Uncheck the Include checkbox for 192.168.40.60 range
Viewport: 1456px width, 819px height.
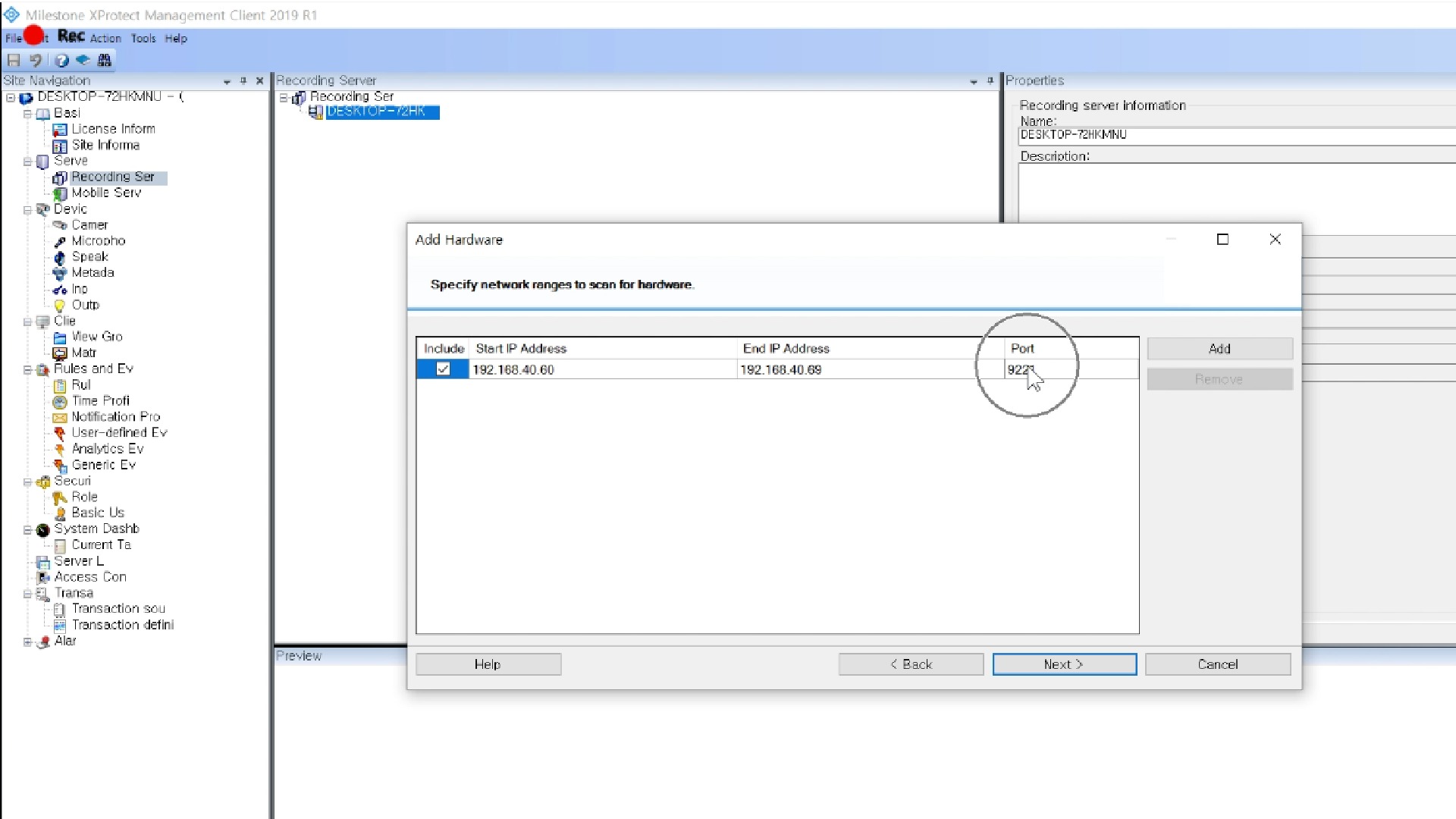coord(443,369)
